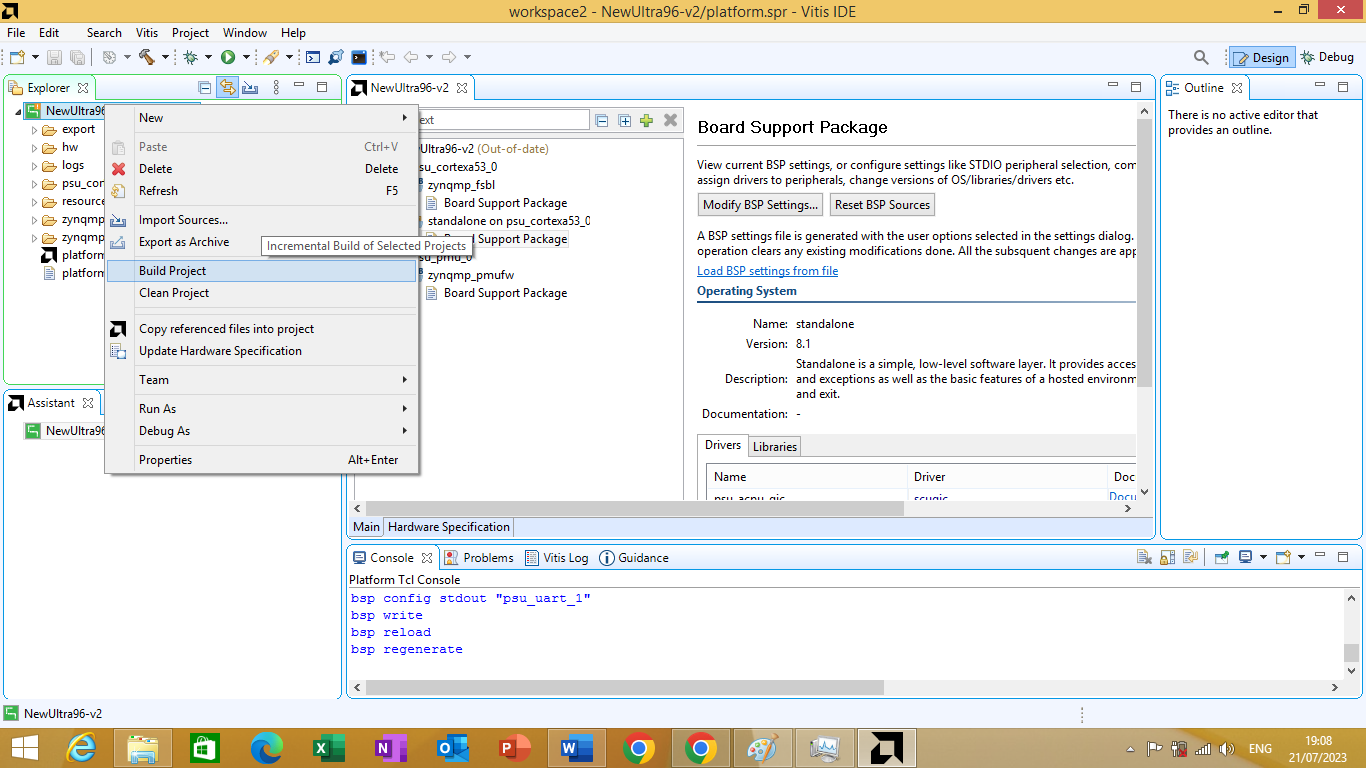Image resolution: width=1366 pixels, height=768 pixels.
Task: Click Clear Console icon
Action: click(x=1145, y=558)
